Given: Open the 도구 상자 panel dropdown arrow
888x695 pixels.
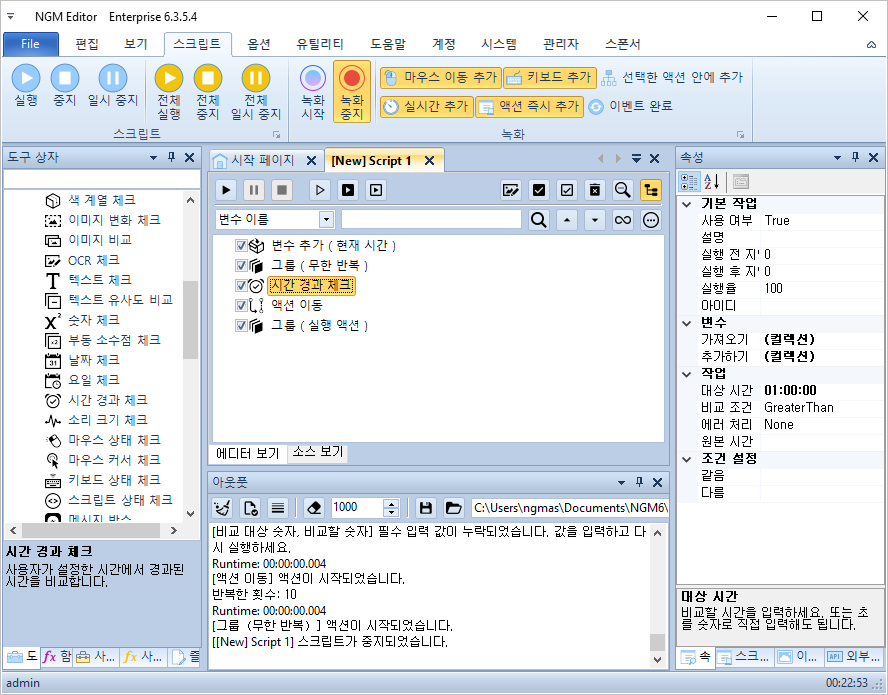Looking at the screenshot, I should tap(153, 157).
